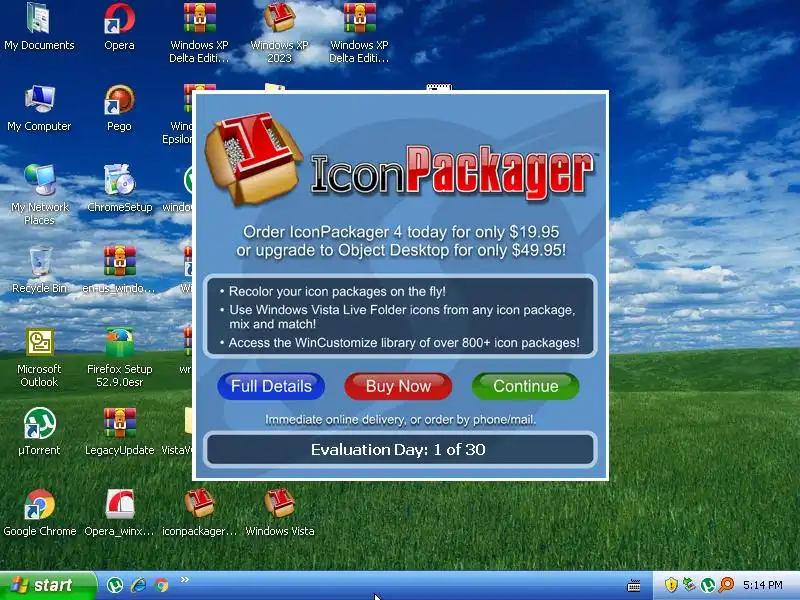Click the orange magnifier tray icon
The width and height of the screenshot is (800, 600).
(x=726, y=585)
